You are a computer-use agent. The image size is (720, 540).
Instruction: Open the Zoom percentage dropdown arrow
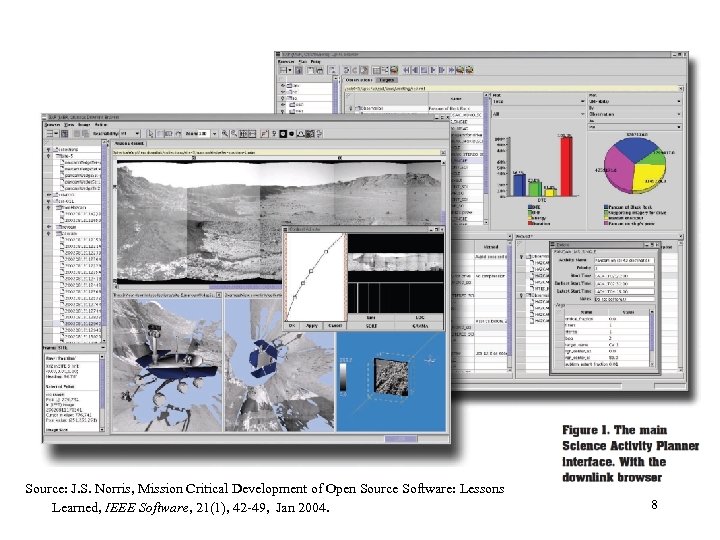[214, 134]
